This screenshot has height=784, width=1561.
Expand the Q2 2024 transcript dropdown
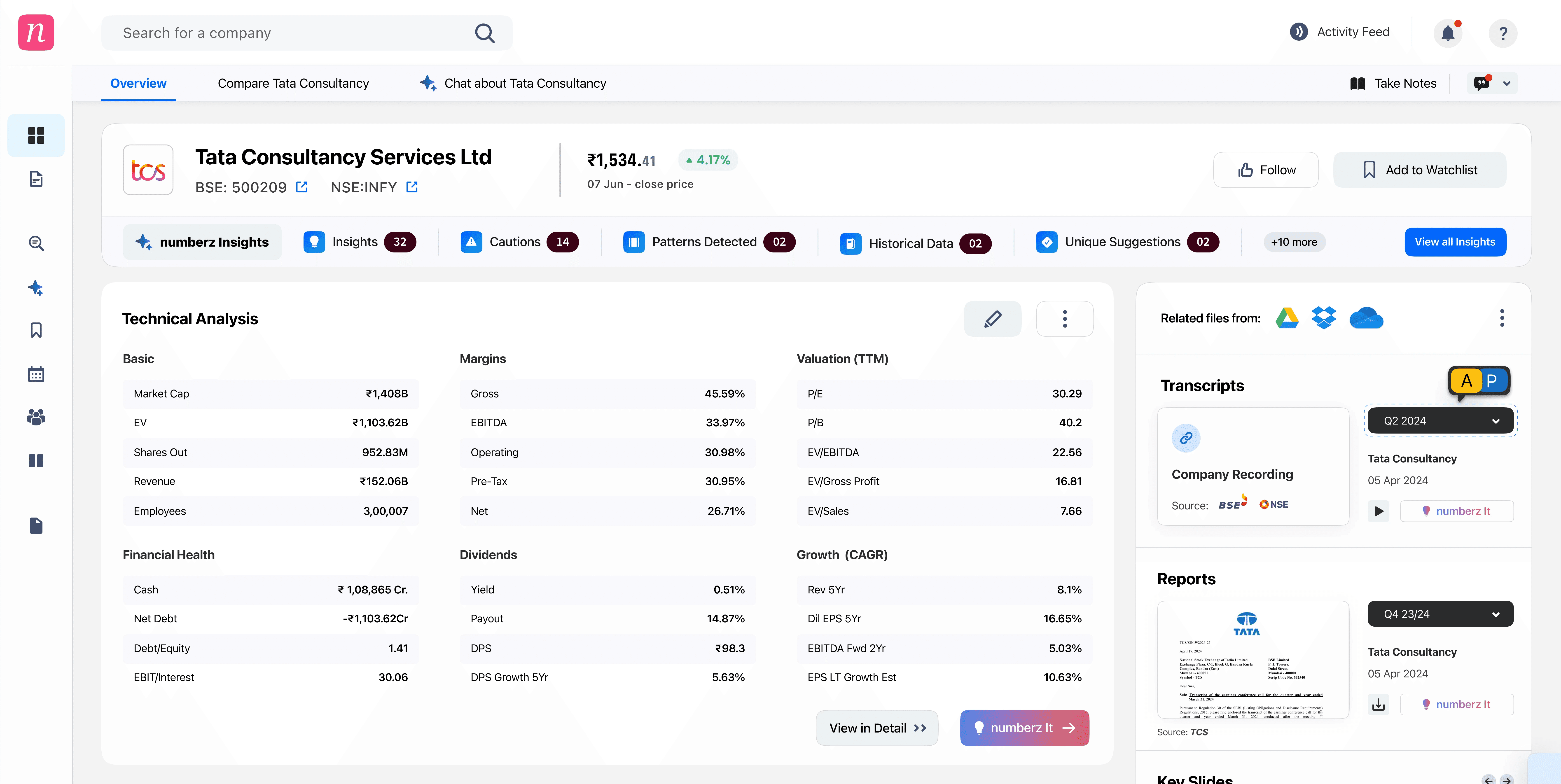[x=1440, y=420]
